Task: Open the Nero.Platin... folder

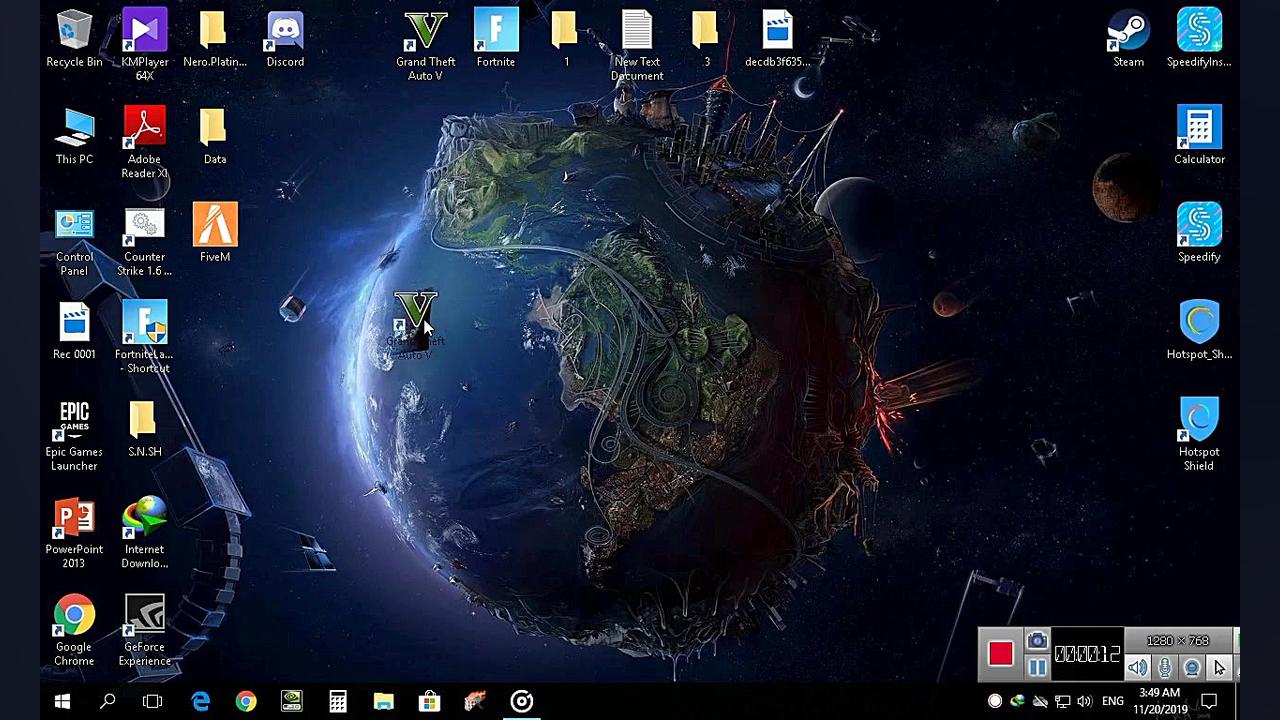Action: pos(215,39)
